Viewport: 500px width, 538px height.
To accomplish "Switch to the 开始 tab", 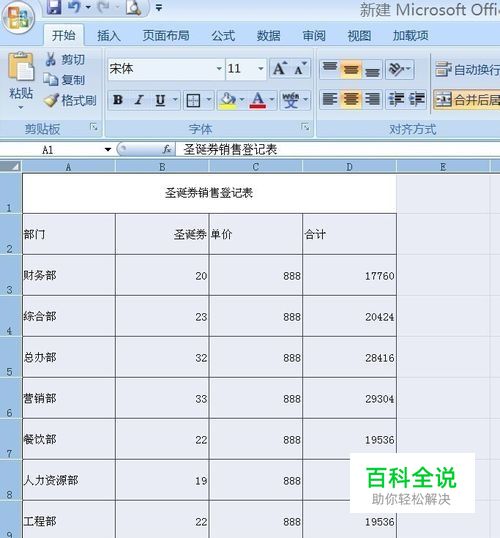I will (x=63, y=35).
